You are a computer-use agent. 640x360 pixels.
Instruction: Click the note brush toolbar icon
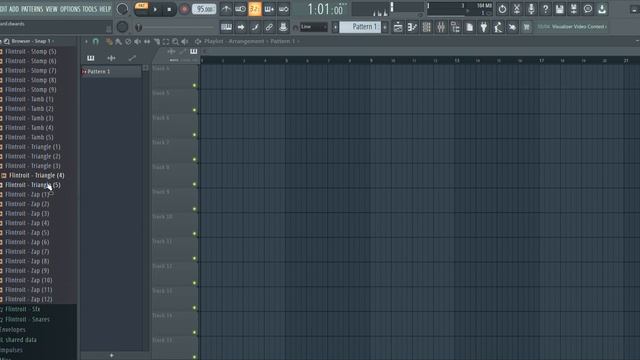[255, 27]
